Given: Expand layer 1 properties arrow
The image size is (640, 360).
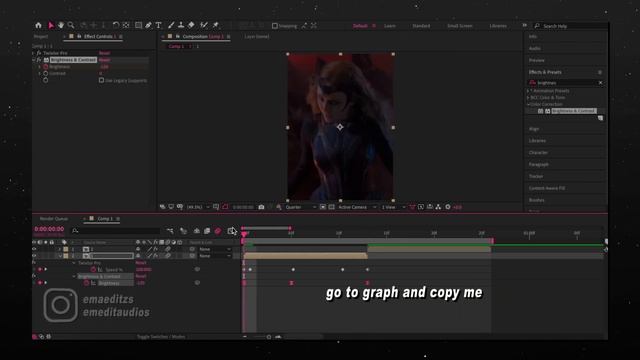Looking at the screenshot, I should pyautogui.click(x=60, y=249).
